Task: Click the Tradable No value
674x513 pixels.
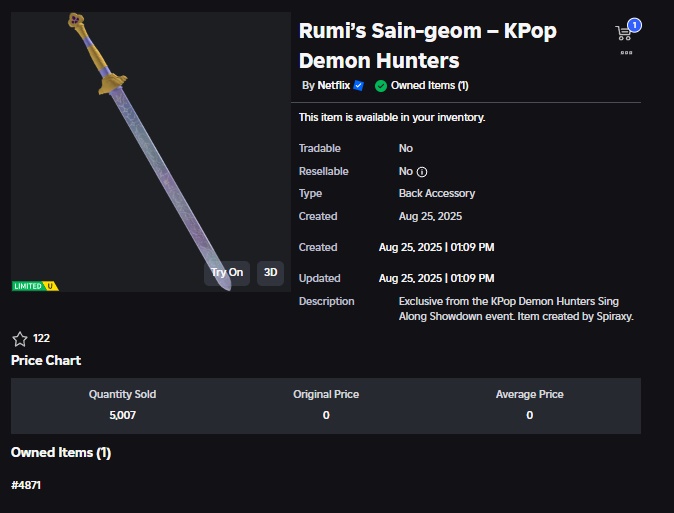Action: pyautogui.click(x=405, y=148)
